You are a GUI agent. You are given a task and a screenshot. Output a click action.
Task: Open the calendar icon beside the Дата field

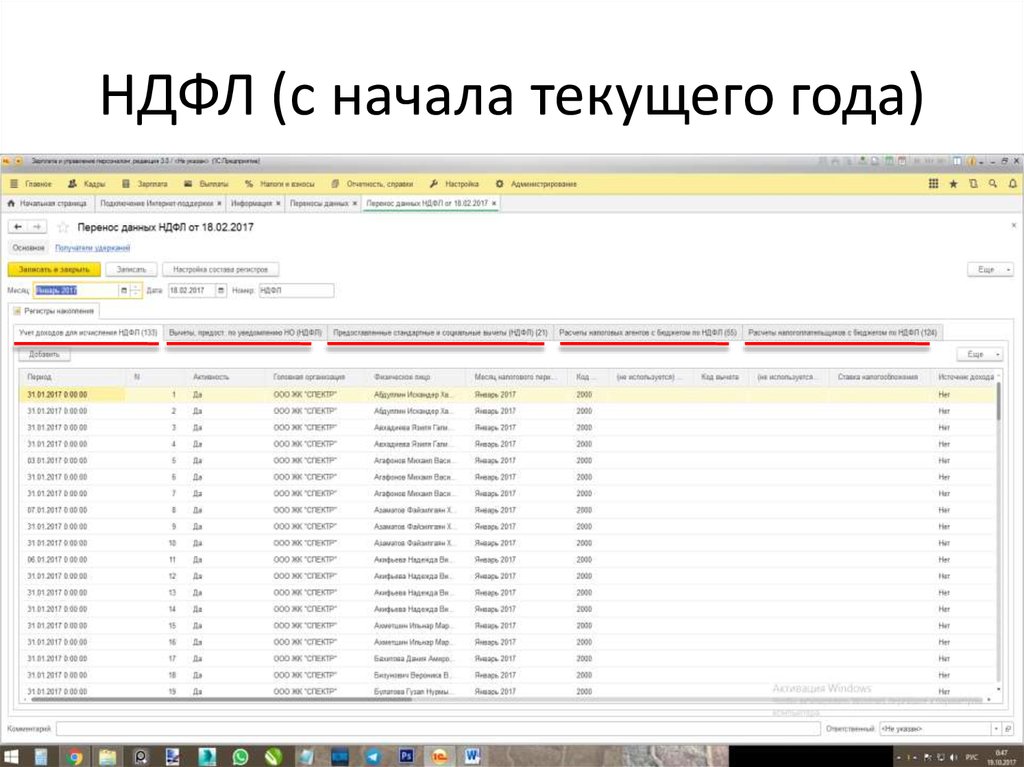click(x=220, y=289)
